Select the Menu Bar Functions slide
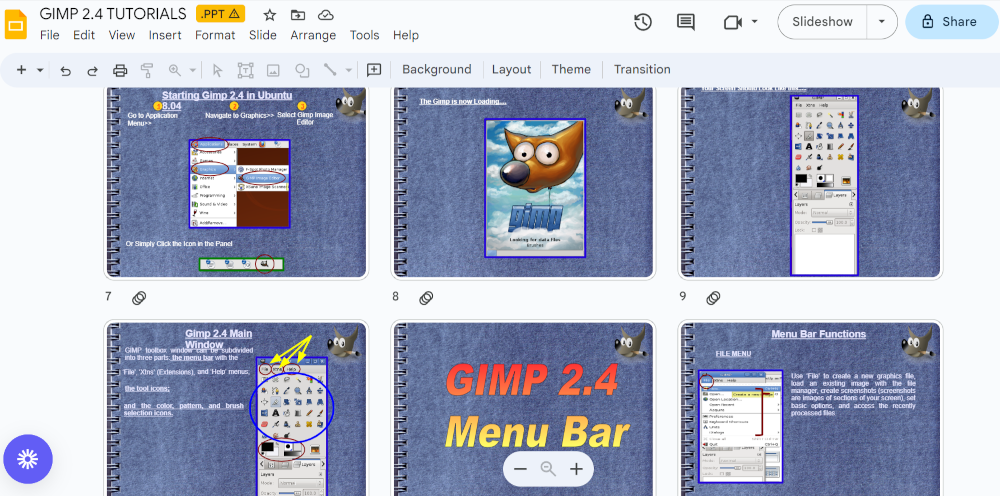The width and height of the screenshot is (1000, 496). pyautogui.click(x=810, y=408)
